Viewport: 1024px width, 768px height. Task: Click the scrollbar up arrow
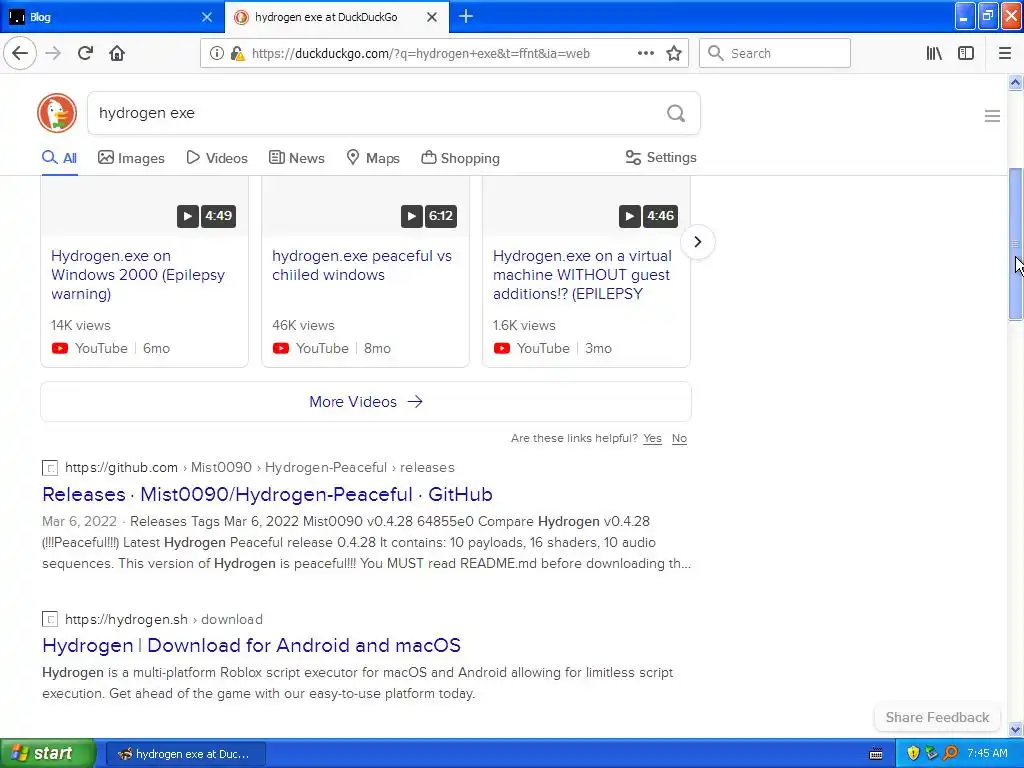click(1015, 82)
